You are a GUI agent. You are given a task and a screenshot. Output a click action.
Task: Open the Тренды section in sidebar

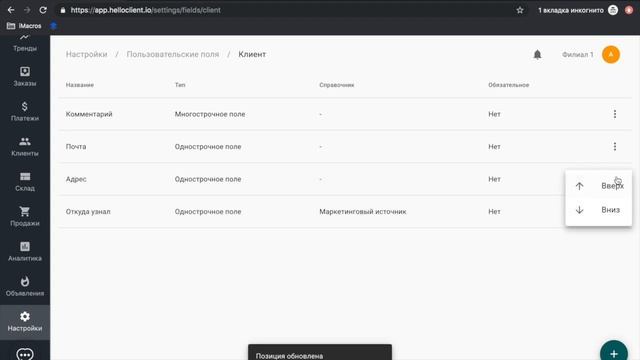[25, 44]
